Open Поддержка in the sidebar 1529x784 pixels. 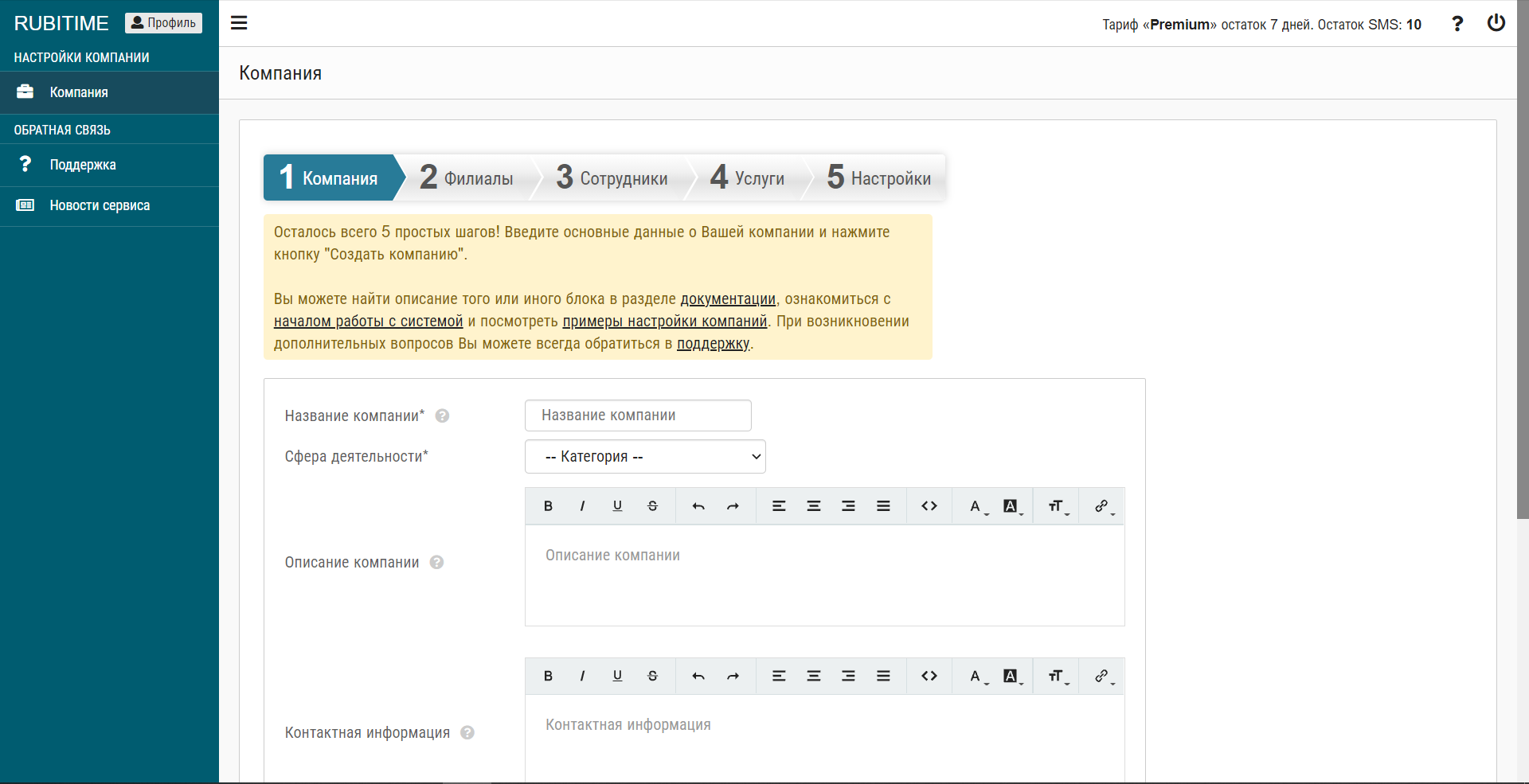(x=109, y=165)
